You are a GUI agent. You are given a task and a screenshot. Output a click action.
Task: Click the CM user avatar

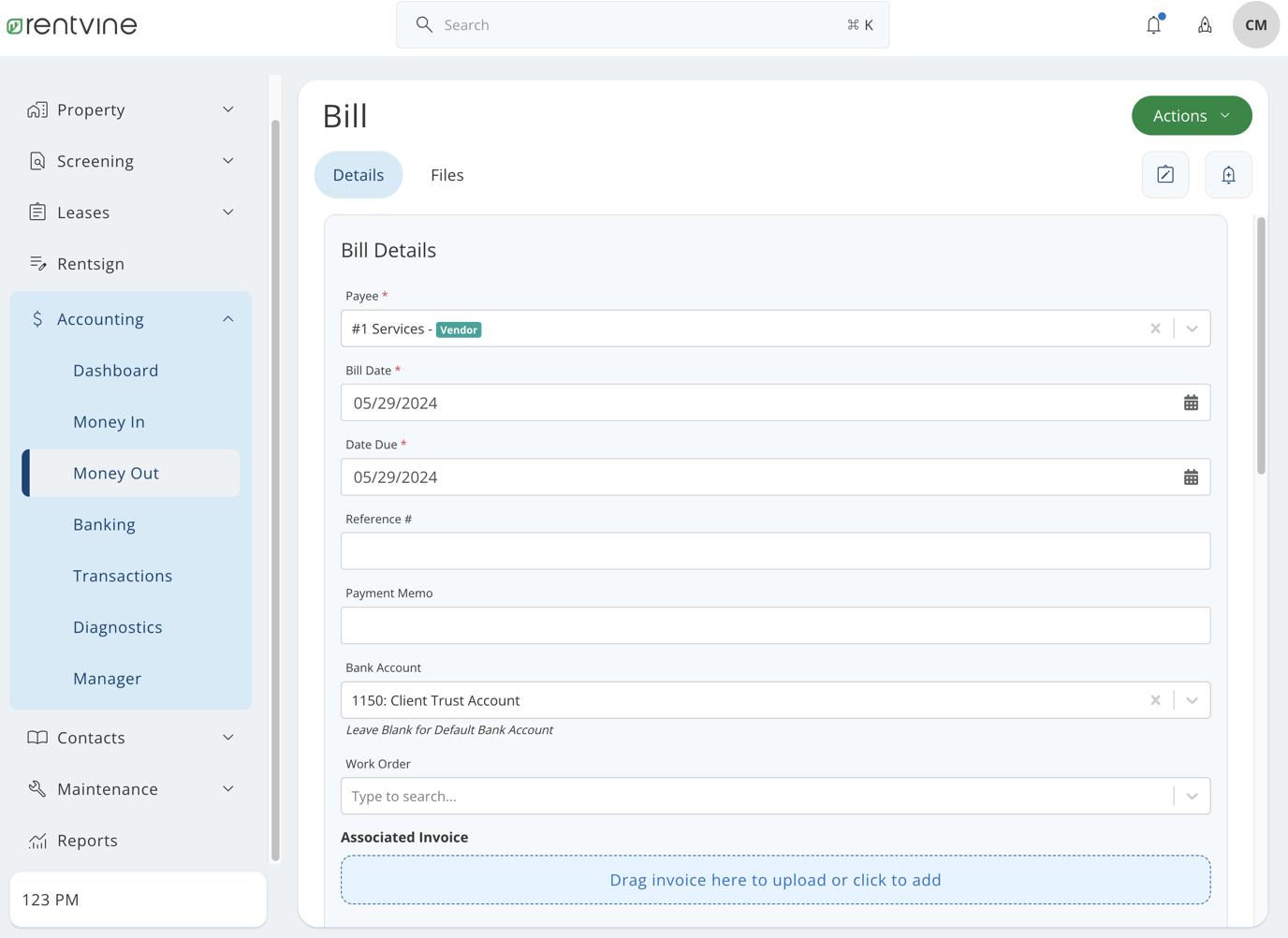[1255, 24]
